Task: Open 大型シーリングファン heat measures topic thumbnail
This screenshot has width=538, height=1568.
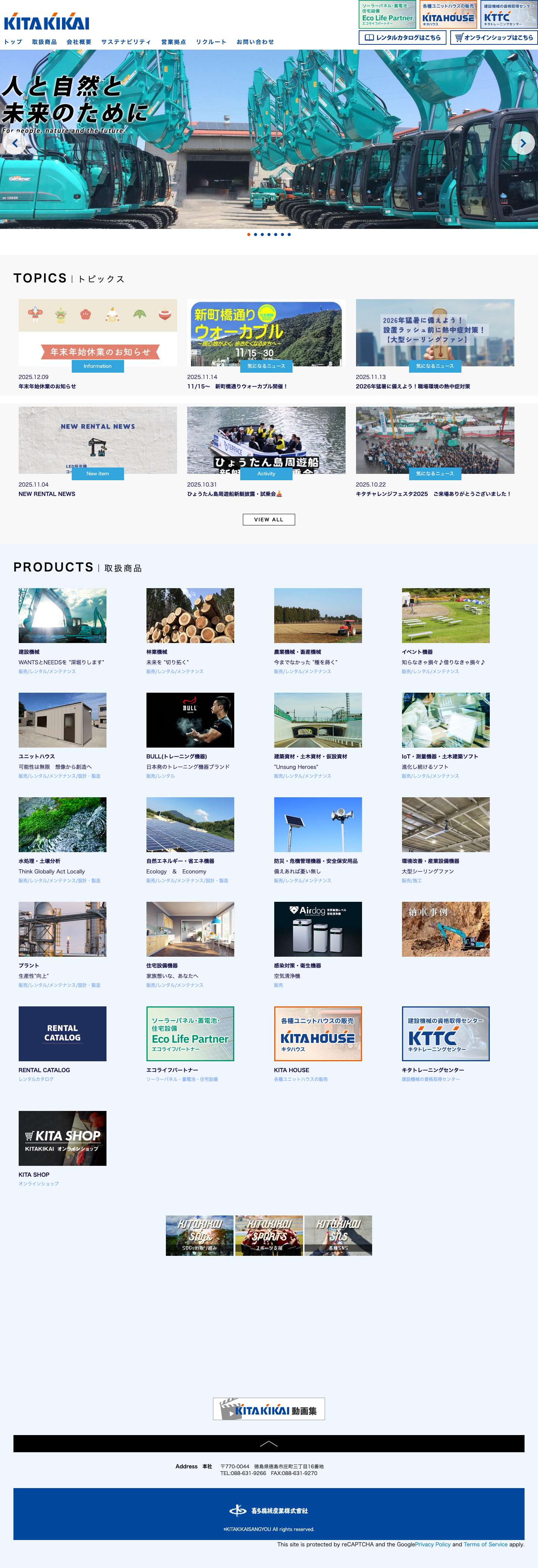Action: 435,332
